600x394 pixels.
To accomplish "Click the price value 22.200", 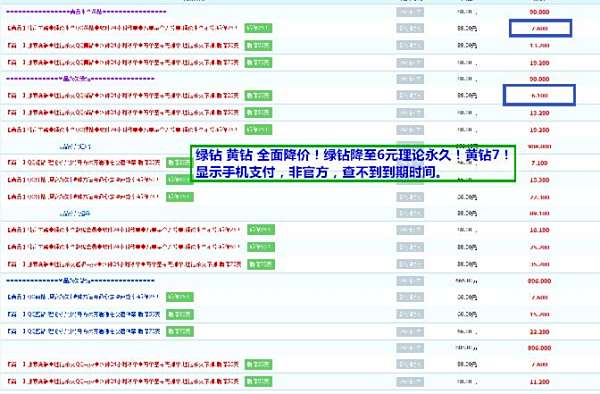I will coord(539,332).
